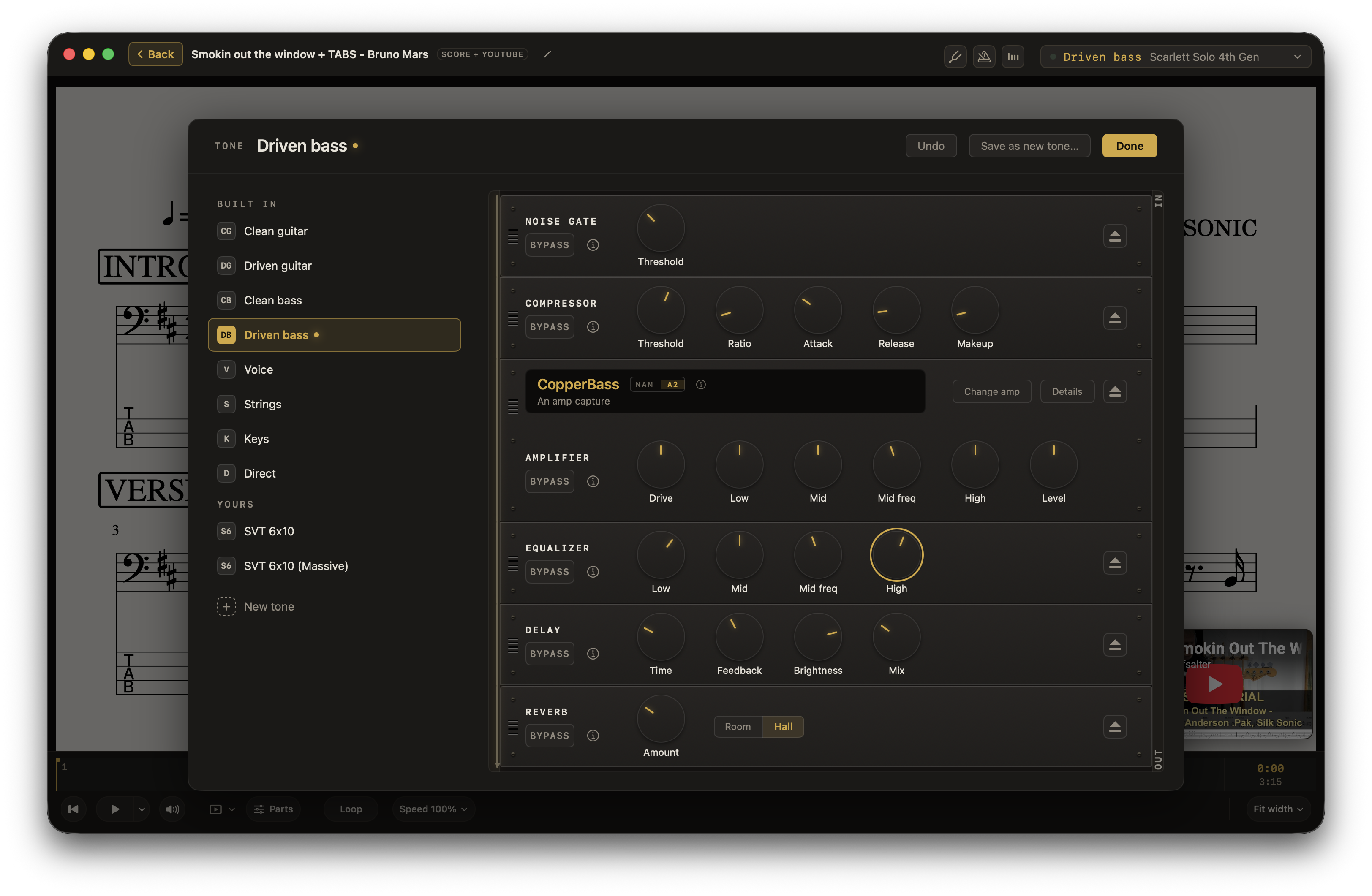This screenshot has width=1372, height=896.
Task: Click Save as new tone...
Action: pos(1029,146)
